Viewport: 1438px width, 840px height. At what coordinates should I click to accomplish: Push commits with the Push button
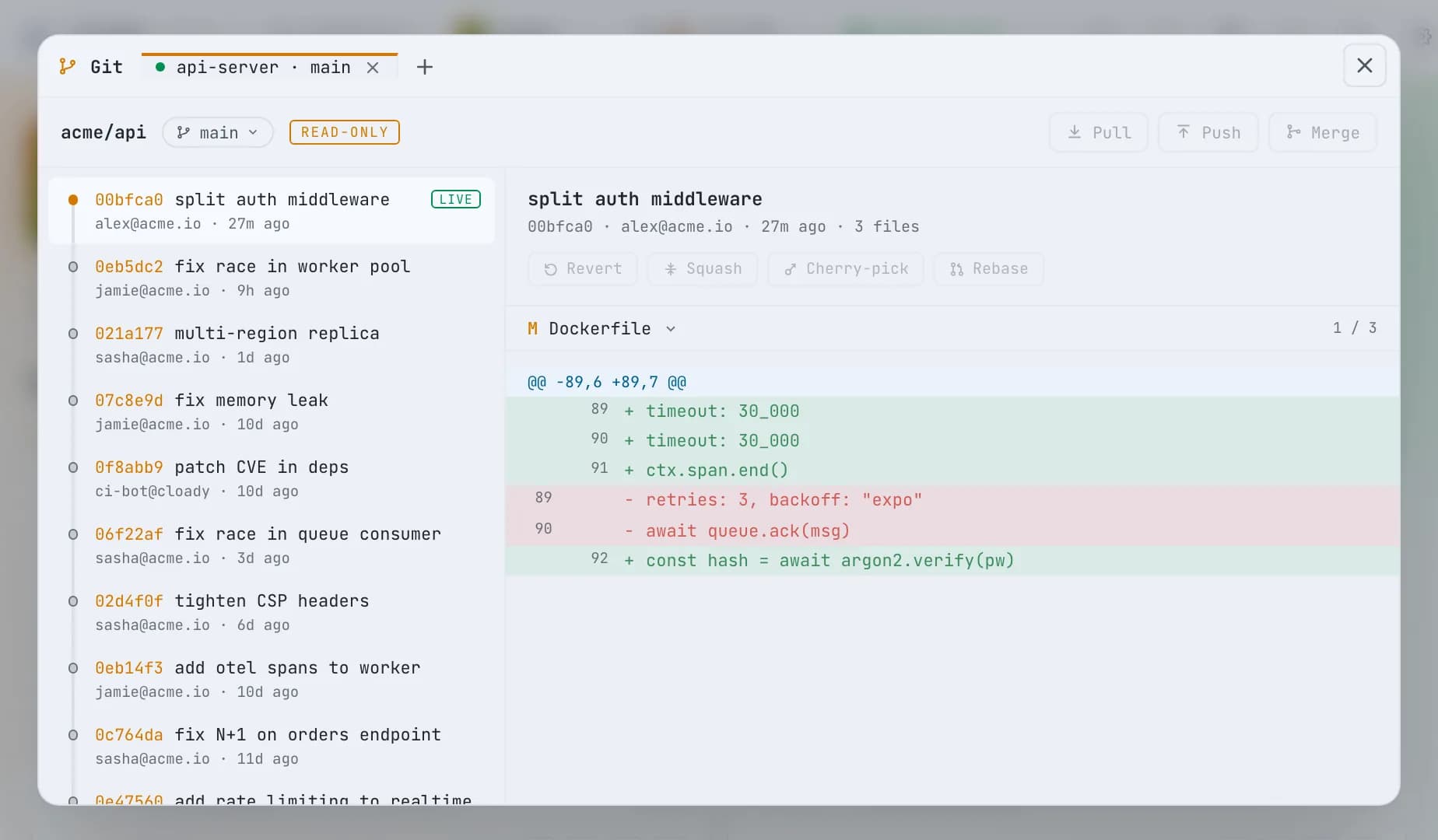click(x=1208, y=132)
